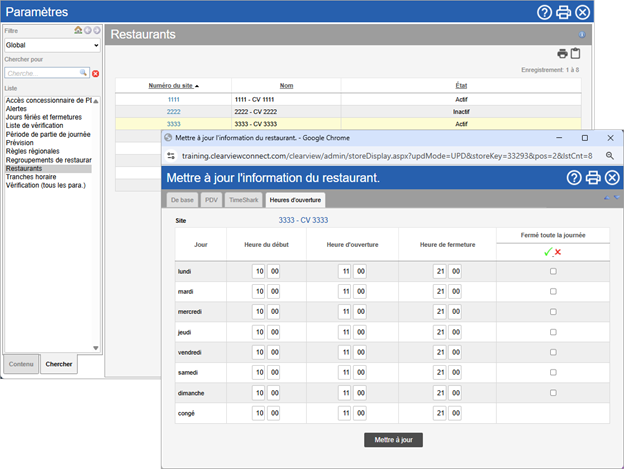Click zoom magnifier icon in Chrome address bar
The image size is (624, 469).
(610, 156)
